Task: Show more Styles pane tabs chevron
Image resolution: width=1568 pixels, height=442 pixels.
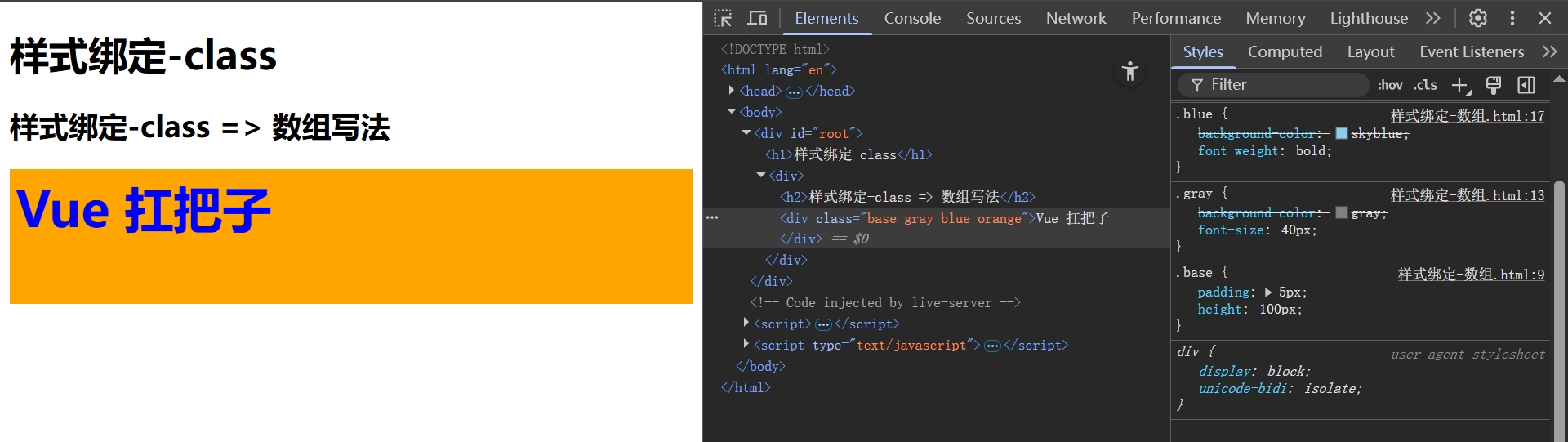Action: (x=1550, y=51)
